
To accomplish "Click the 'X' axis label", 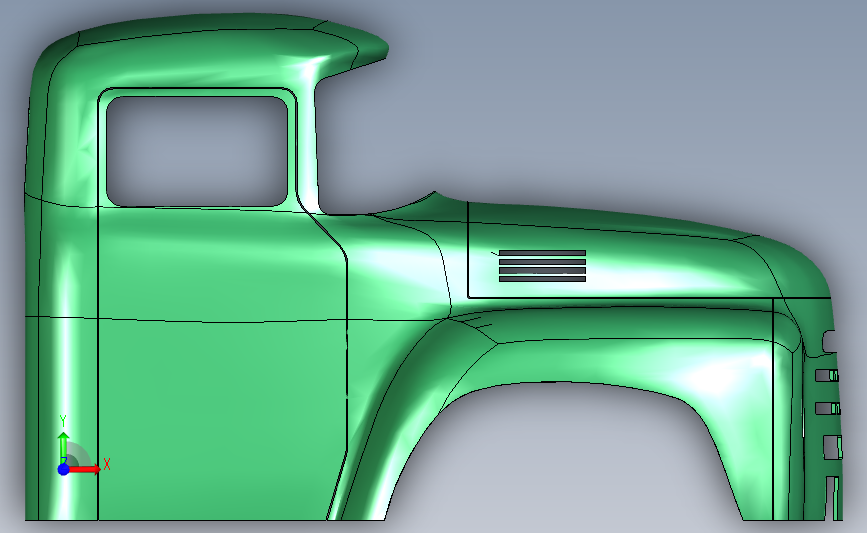I will point(107,464).
